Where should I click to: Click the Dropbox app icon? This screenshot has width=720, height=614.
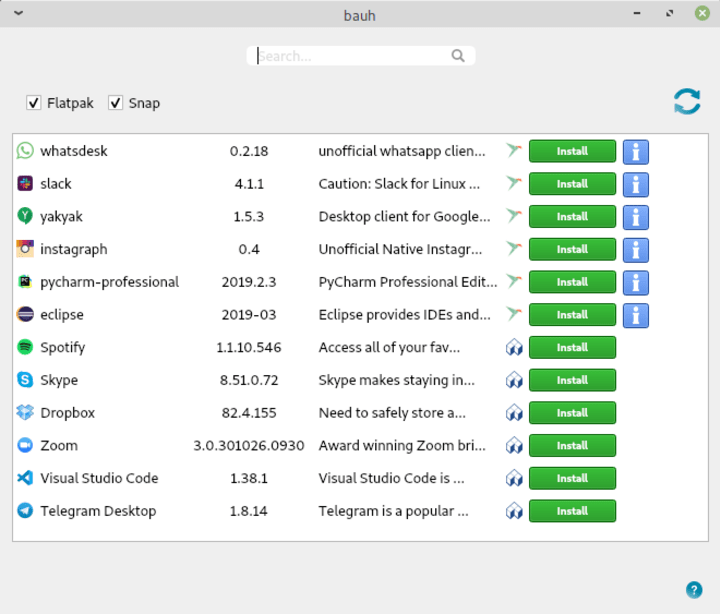pos(25,412)
